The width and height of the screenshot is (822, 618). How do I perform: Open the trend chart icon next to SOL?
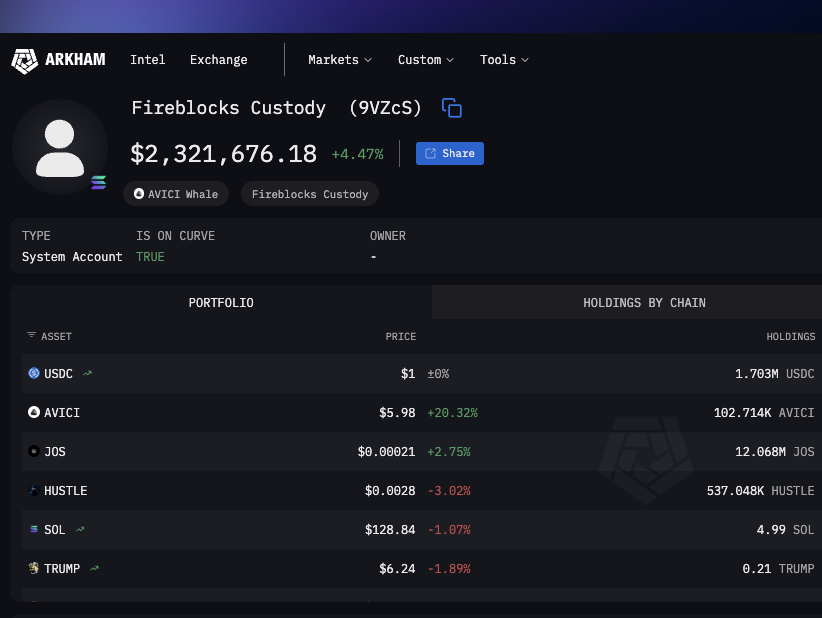(80, 529)
